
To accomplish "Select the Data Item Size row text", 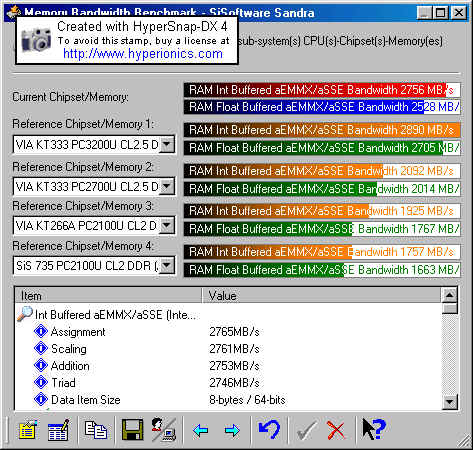I will point(85,400).
